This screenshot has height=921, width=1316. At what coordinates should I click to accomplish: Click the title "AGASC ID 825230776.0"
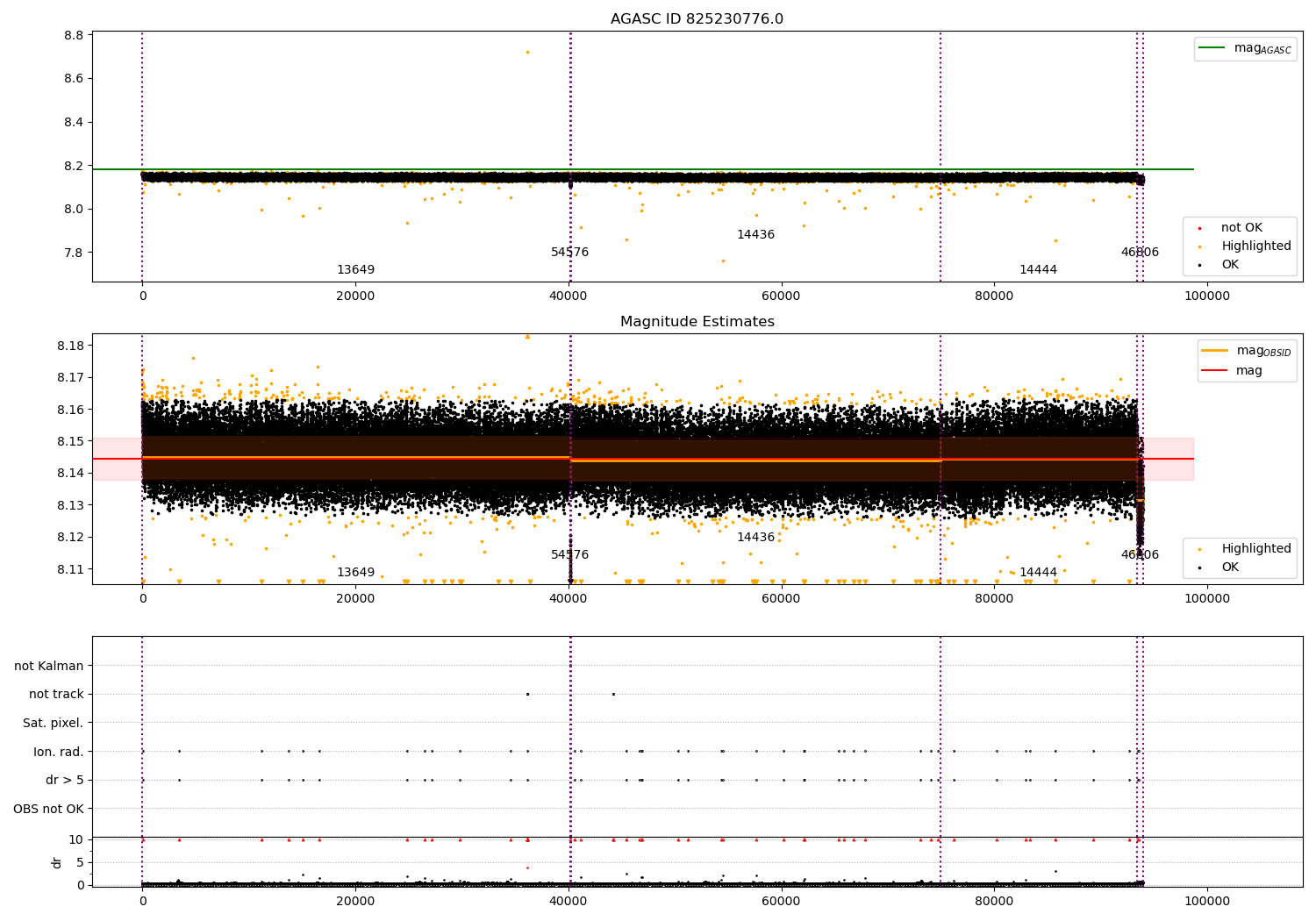(697, 19)
